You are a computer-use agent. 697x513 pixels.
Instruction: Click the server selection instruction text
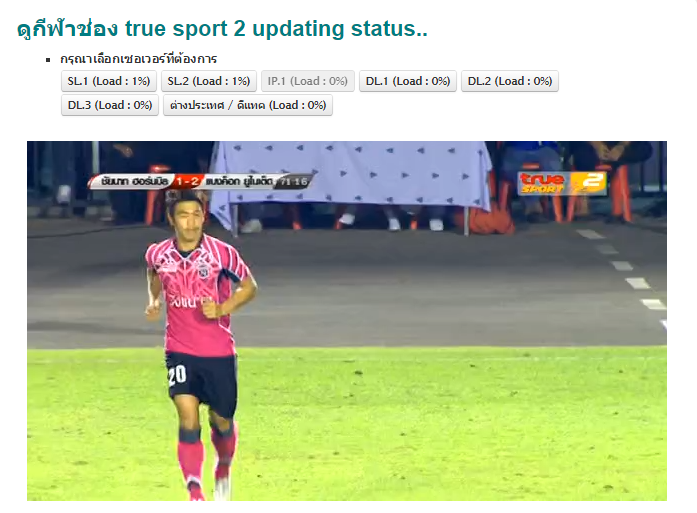click(x=139, y=59)
